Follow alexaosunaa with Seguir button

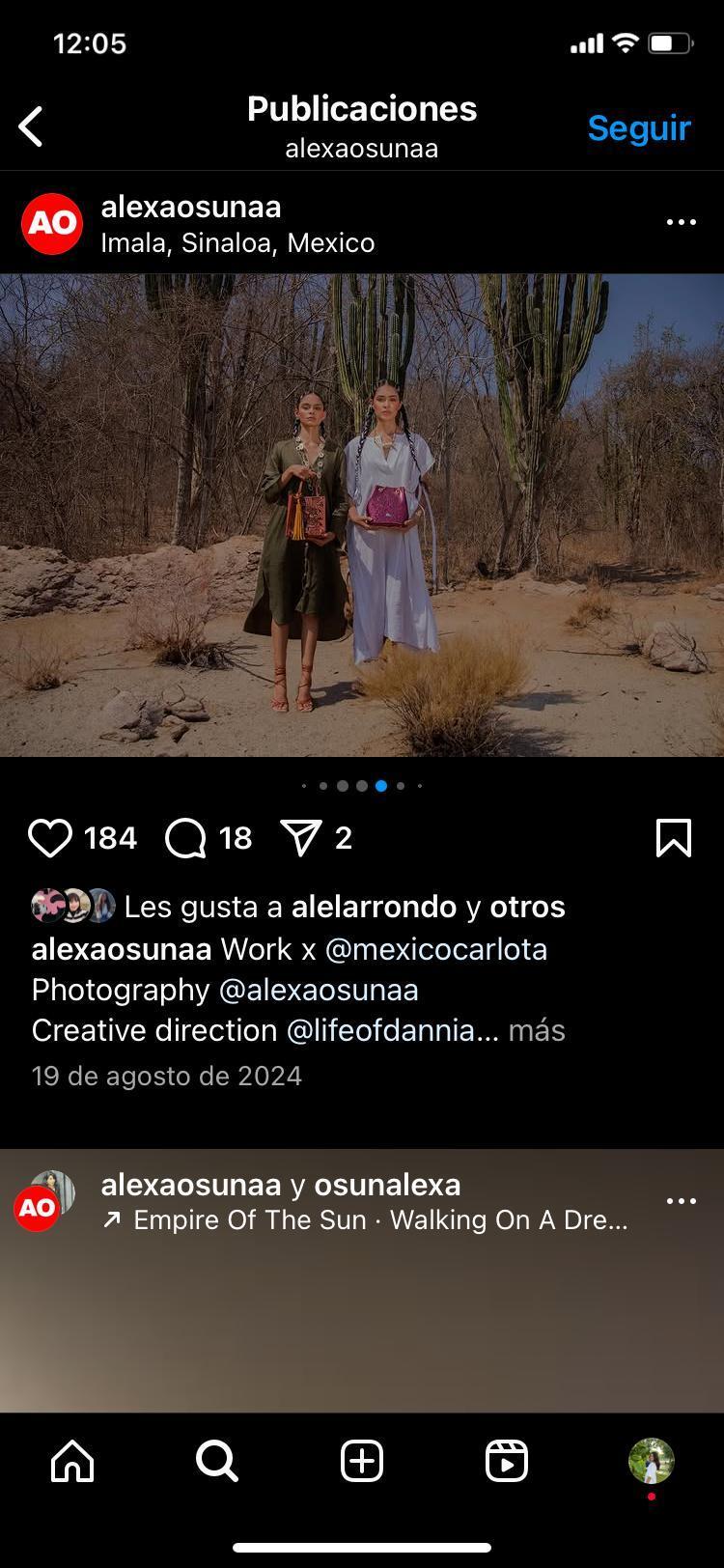pos(639,127)
